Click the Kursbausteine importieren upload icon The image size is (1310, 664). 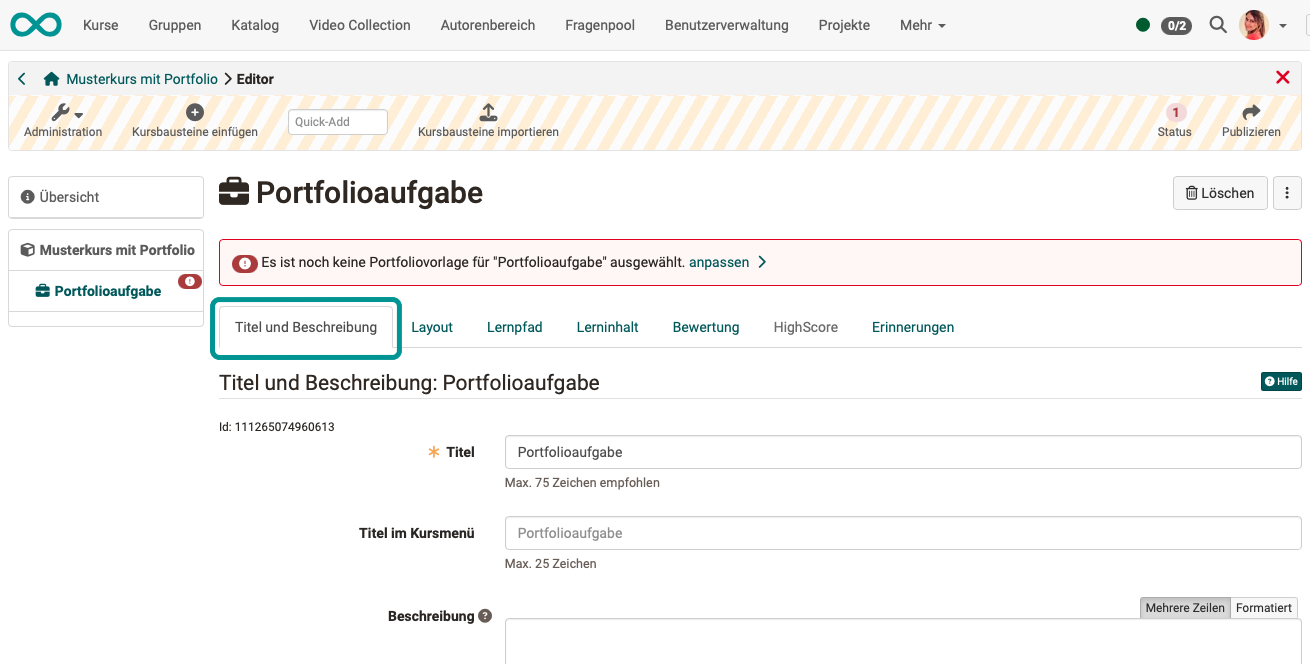pyautogui.click(x=487, y=112)
